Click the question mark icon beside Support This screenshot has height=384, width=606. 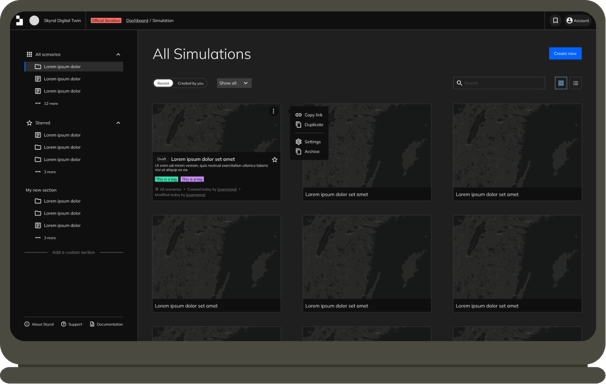(x=63, y=324)
